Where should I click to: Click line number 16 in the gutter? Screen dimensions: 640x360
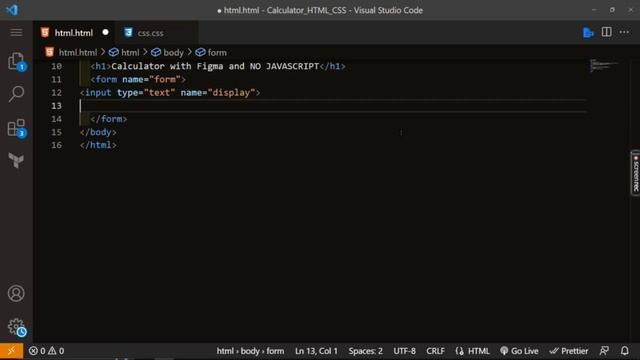[56, 145]
